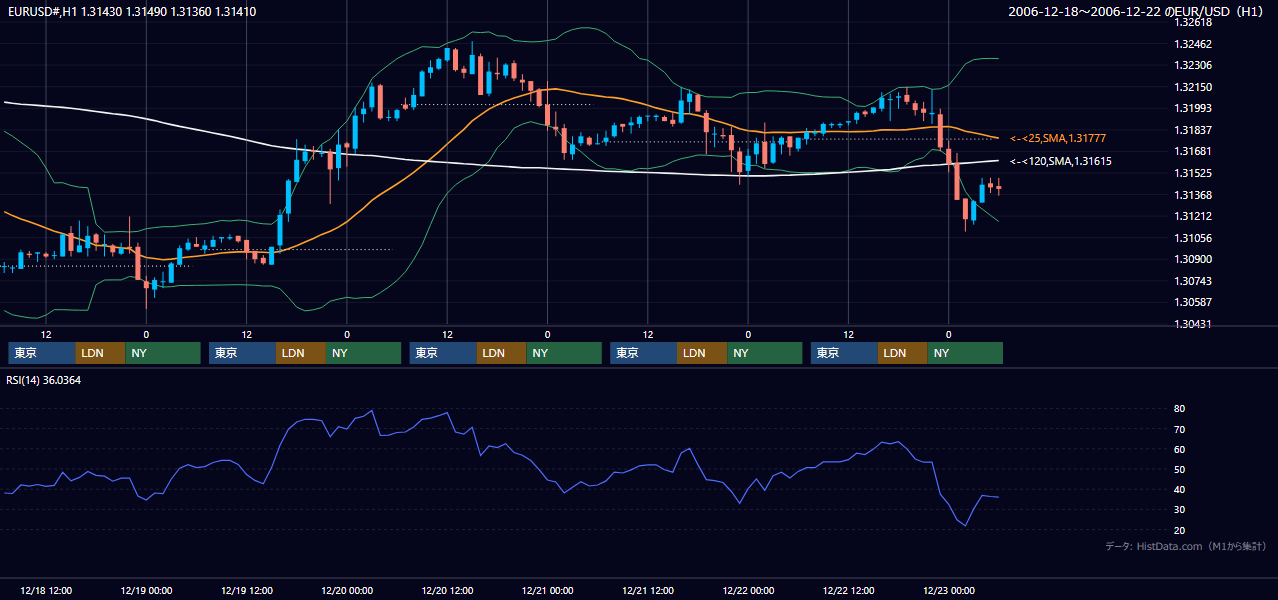Click the NY session box for 12/20

(x=565, y=353)
